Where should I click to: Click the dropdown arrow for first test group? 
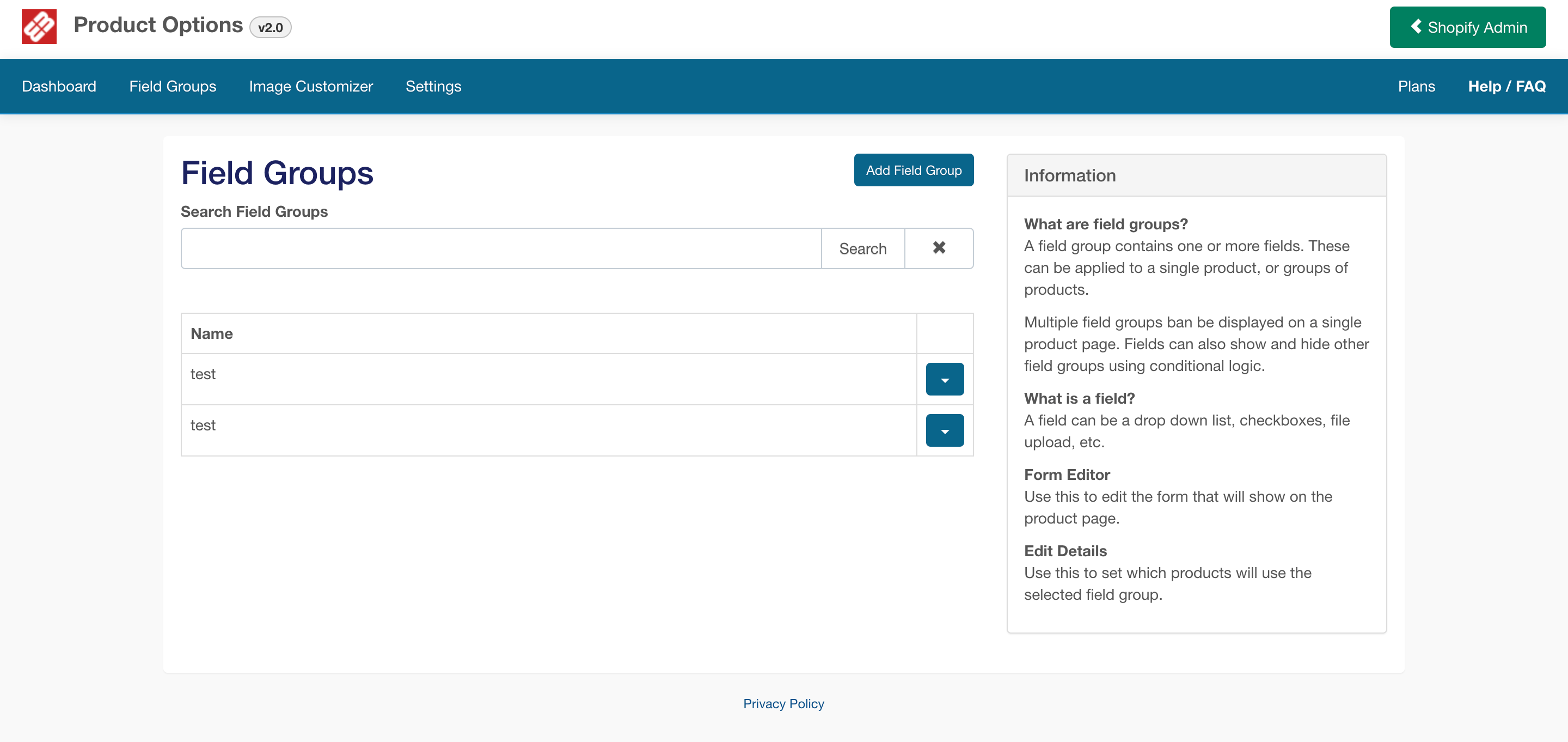click(x=943, y=378)
